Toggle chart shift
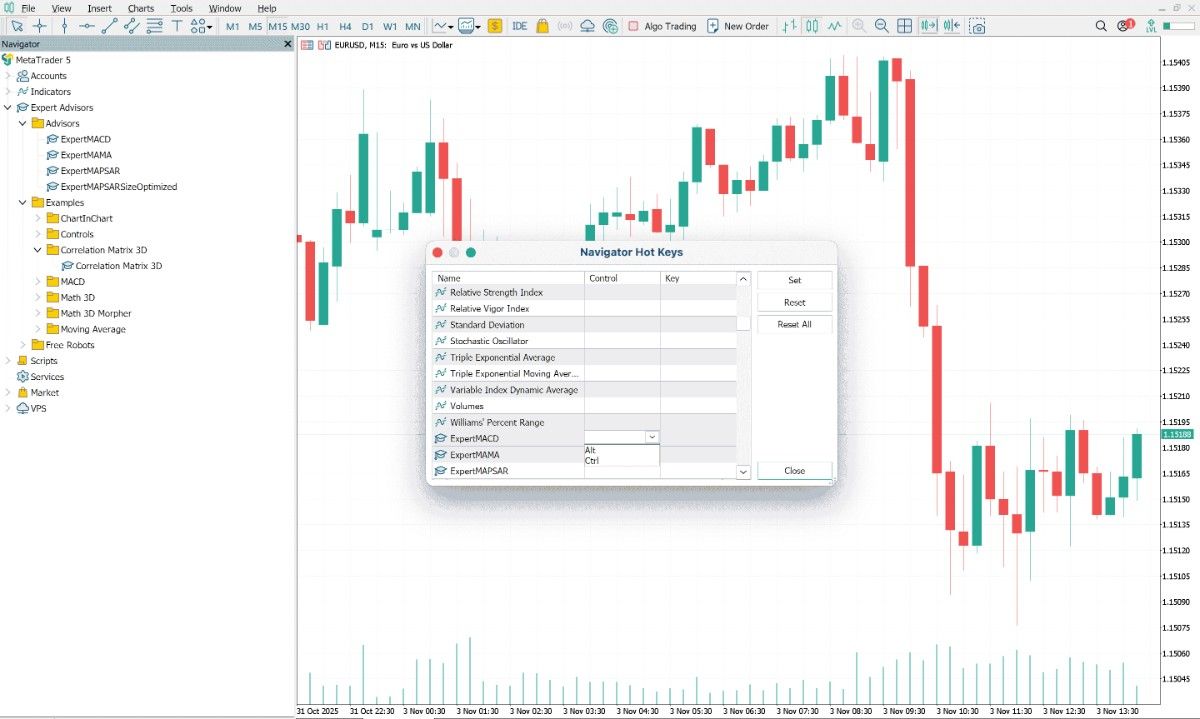The height and width of the screenshot is (719, 1200). tap(951, 26)
